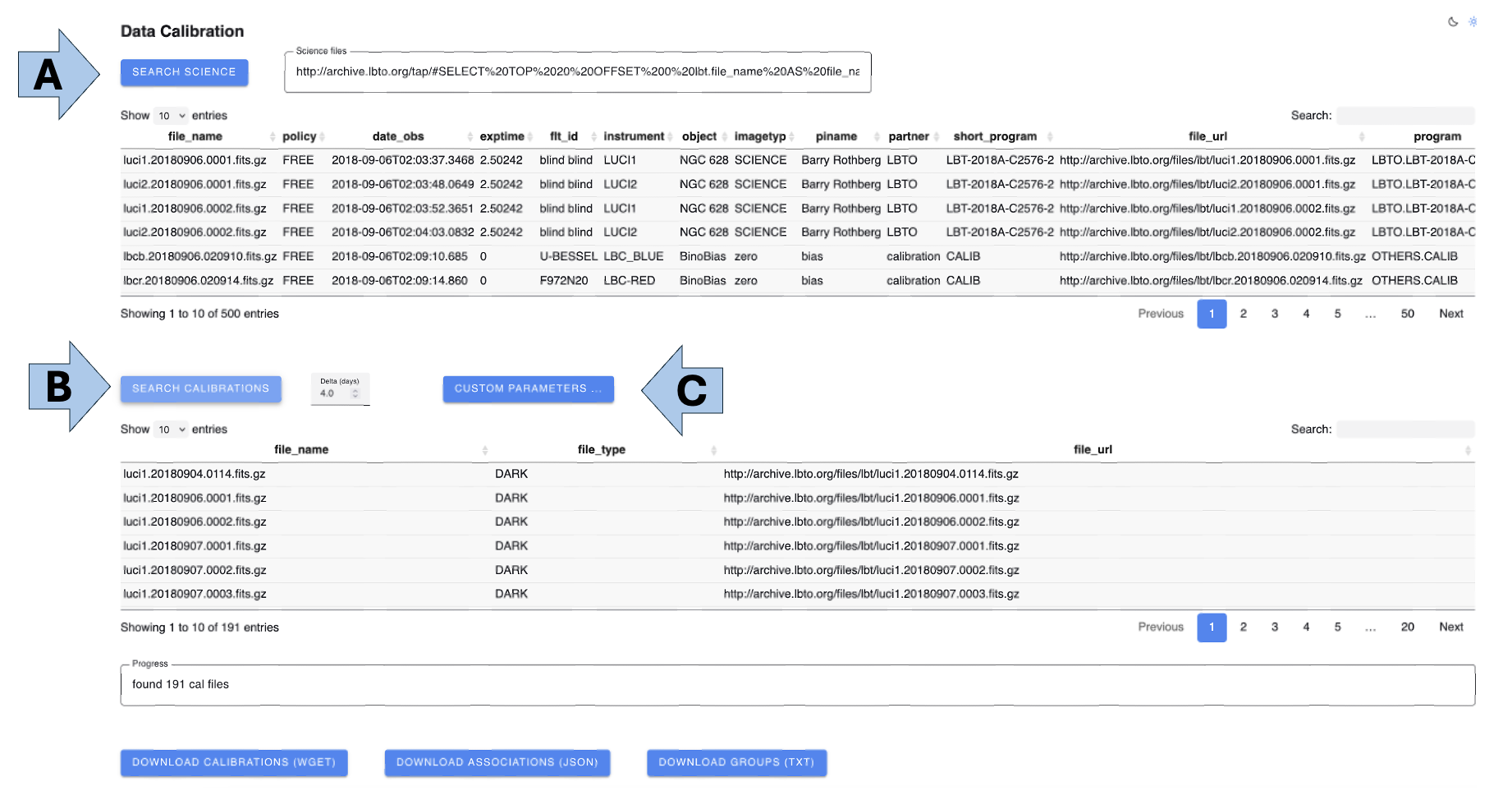Viewport: 1512px width, 800px height.
Task: Sort science table by file_name
Action: (195, 136)
